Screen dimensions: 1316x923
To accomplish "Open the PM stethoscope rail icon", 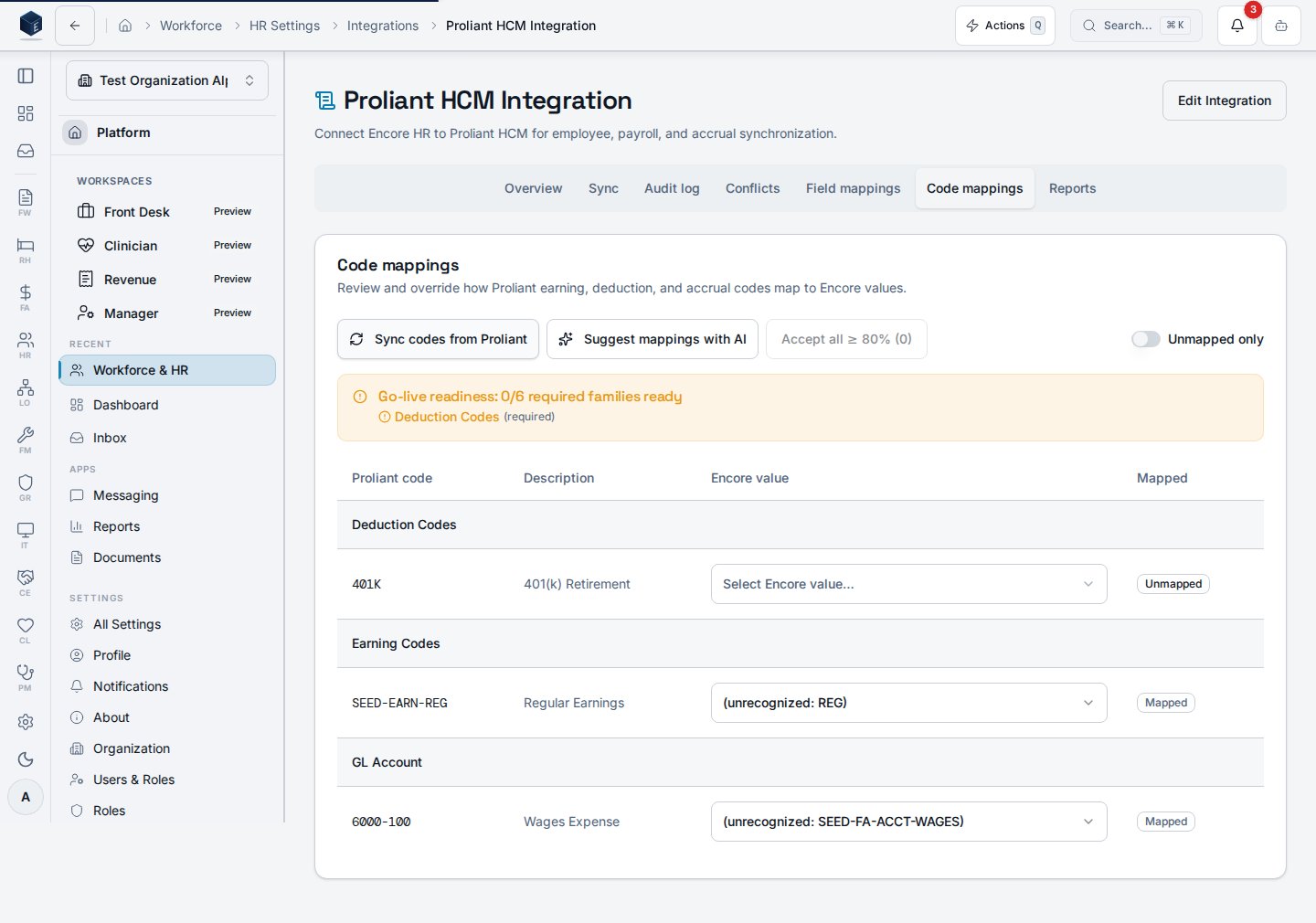I will (26, 677).
